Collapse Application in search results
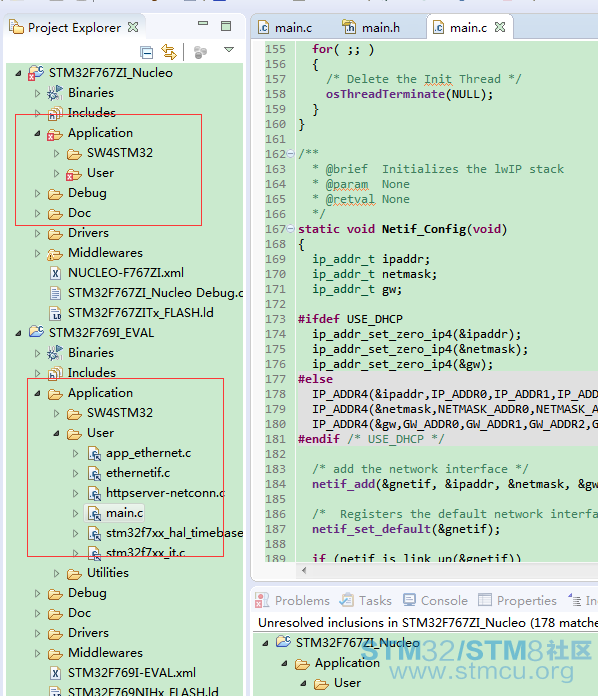The height and width of the screenshot is (696, 598). click(285, 663)
